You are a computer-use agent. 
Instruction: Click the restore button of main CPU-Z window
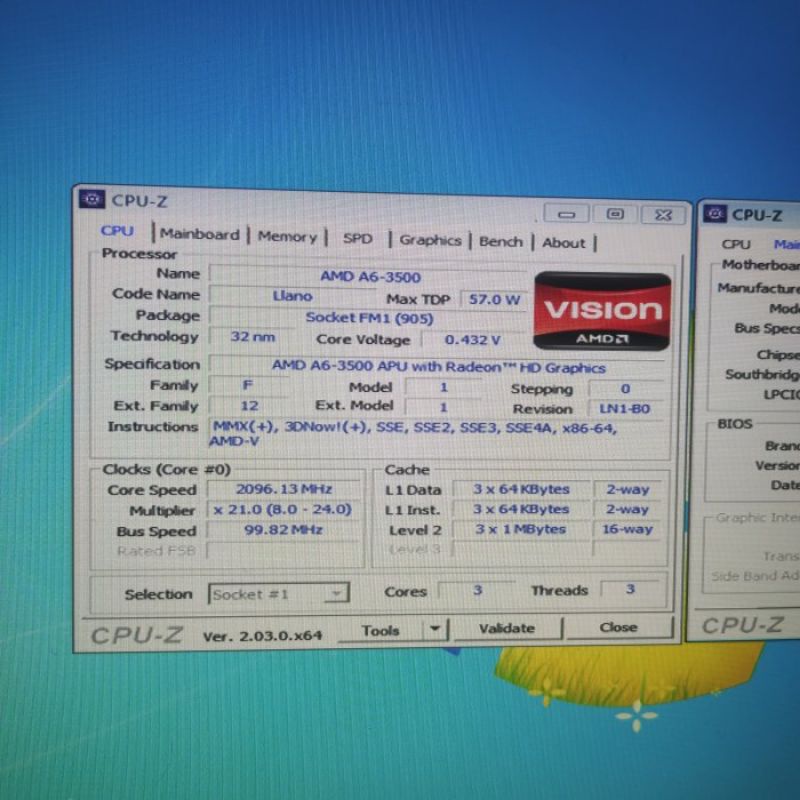[x=615, y=214]
